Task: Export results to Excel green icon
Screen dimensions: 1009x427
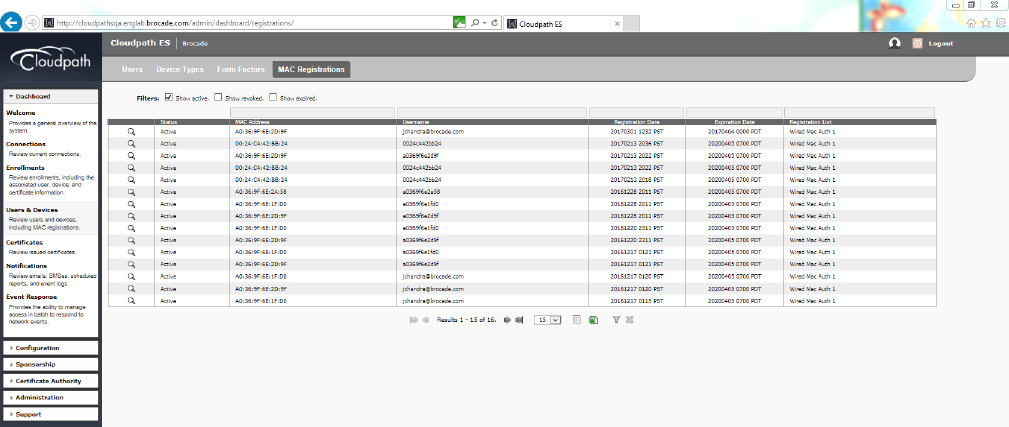Action: coord(593,320)
